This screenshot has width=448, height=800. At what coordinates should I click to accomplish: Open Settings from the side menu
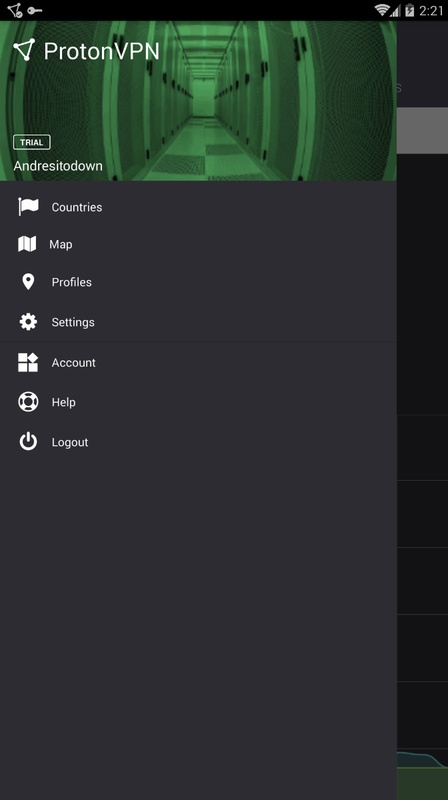[x=198, y=322]
